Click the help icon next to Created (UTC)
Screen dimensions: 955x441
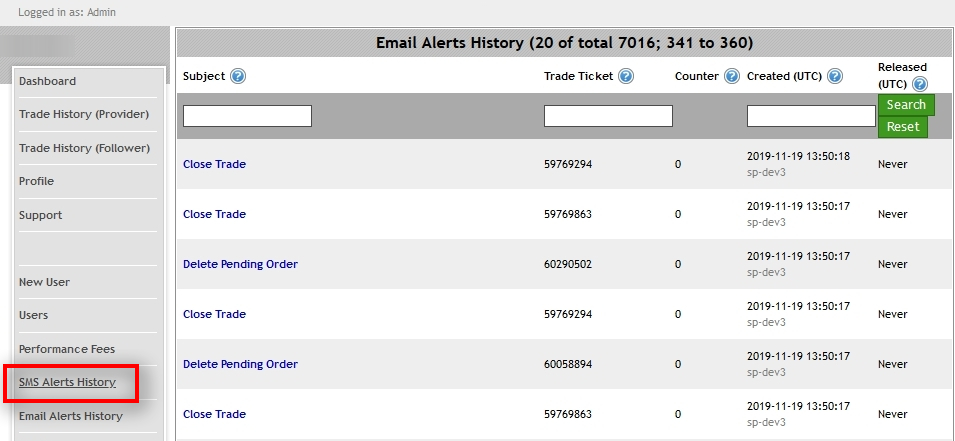pos(835,76)
